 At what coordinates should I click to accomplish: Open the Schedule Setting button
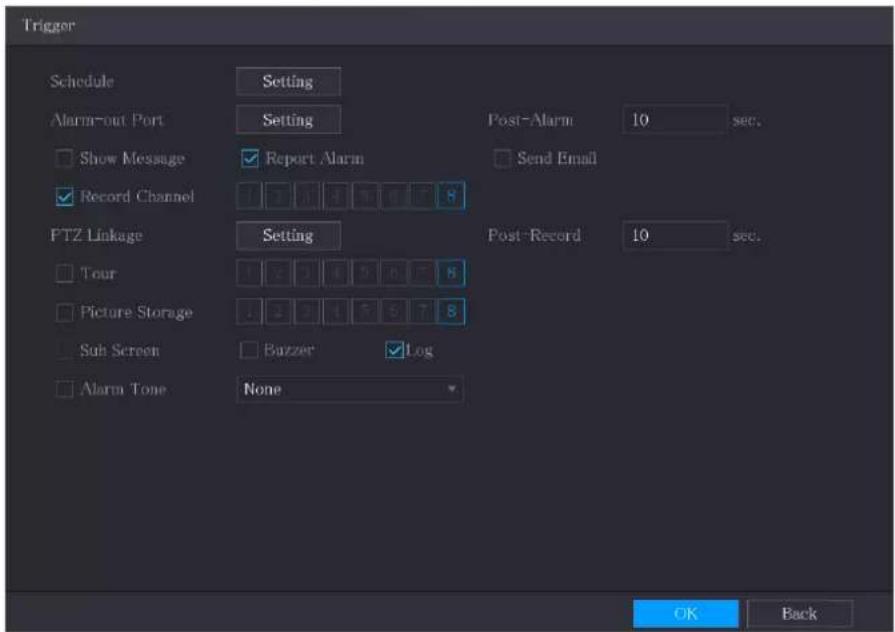tap(288, 82)
